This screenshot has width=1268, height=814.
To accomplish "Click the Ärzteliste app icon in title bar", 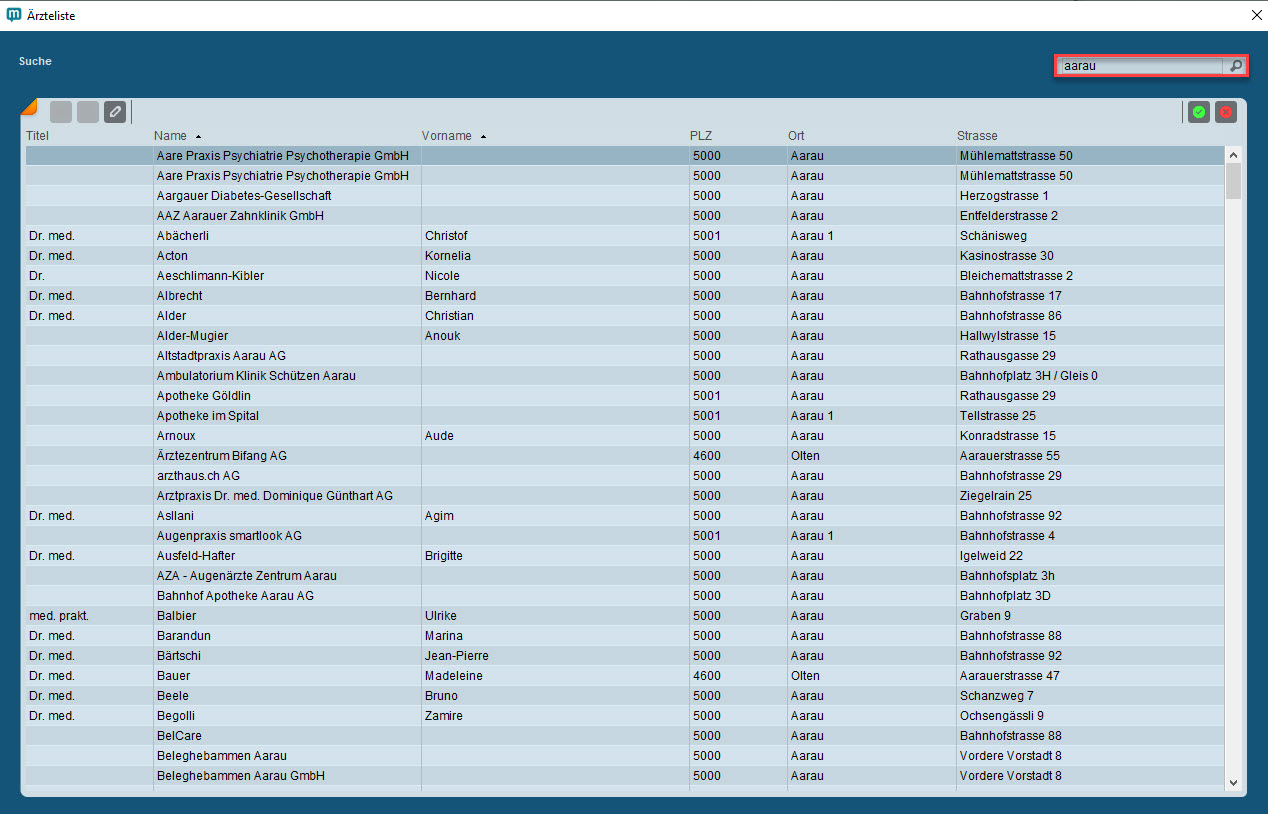I will point(14,15).
